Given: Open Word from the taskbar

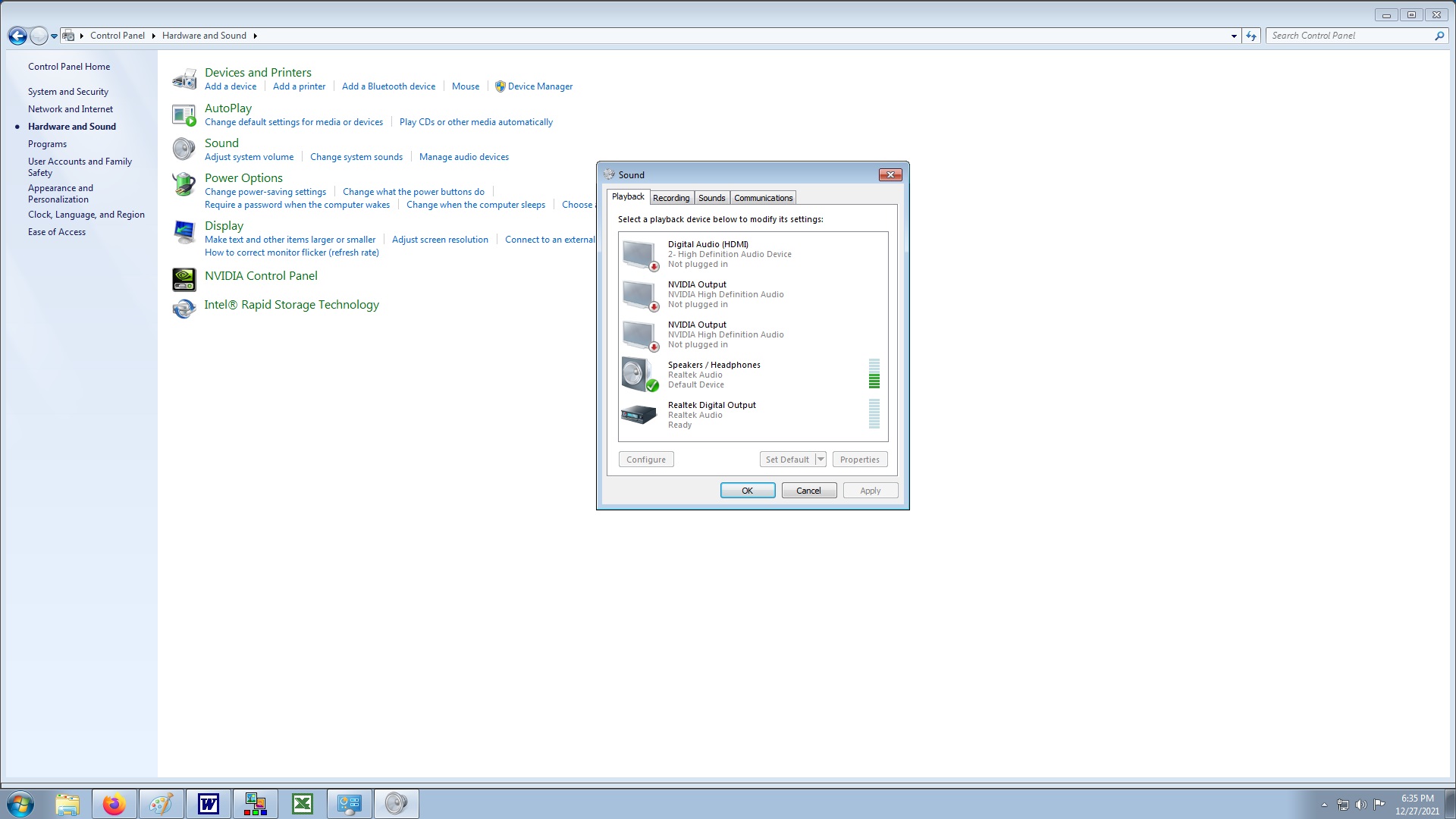Looking at the screenshot, I should pos(209,804).
